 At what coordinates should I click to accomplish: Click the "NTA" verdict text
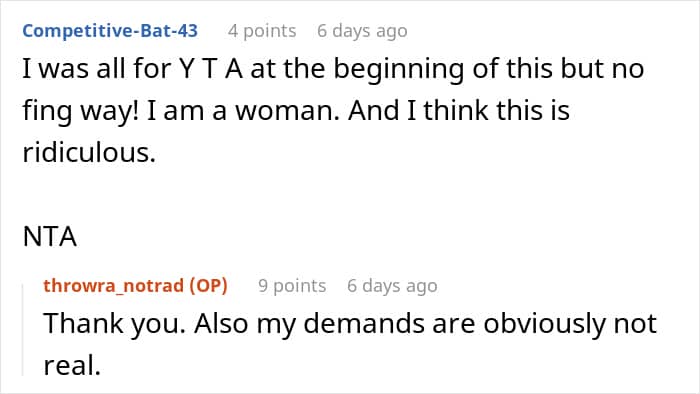50,236
